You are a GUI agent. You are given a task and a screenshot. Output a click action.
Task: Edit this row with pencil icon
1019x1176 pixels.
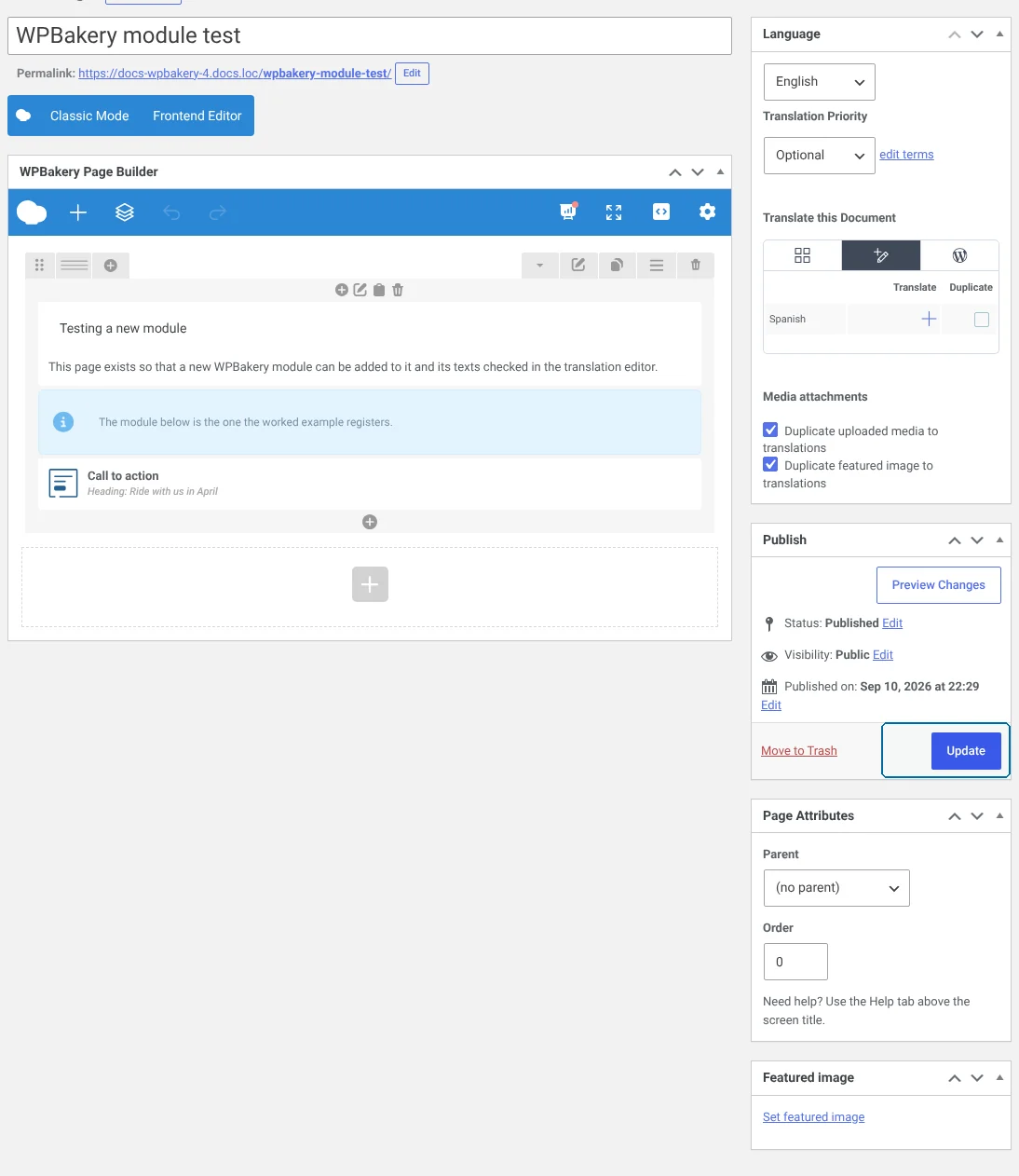[x=578, y=266]
